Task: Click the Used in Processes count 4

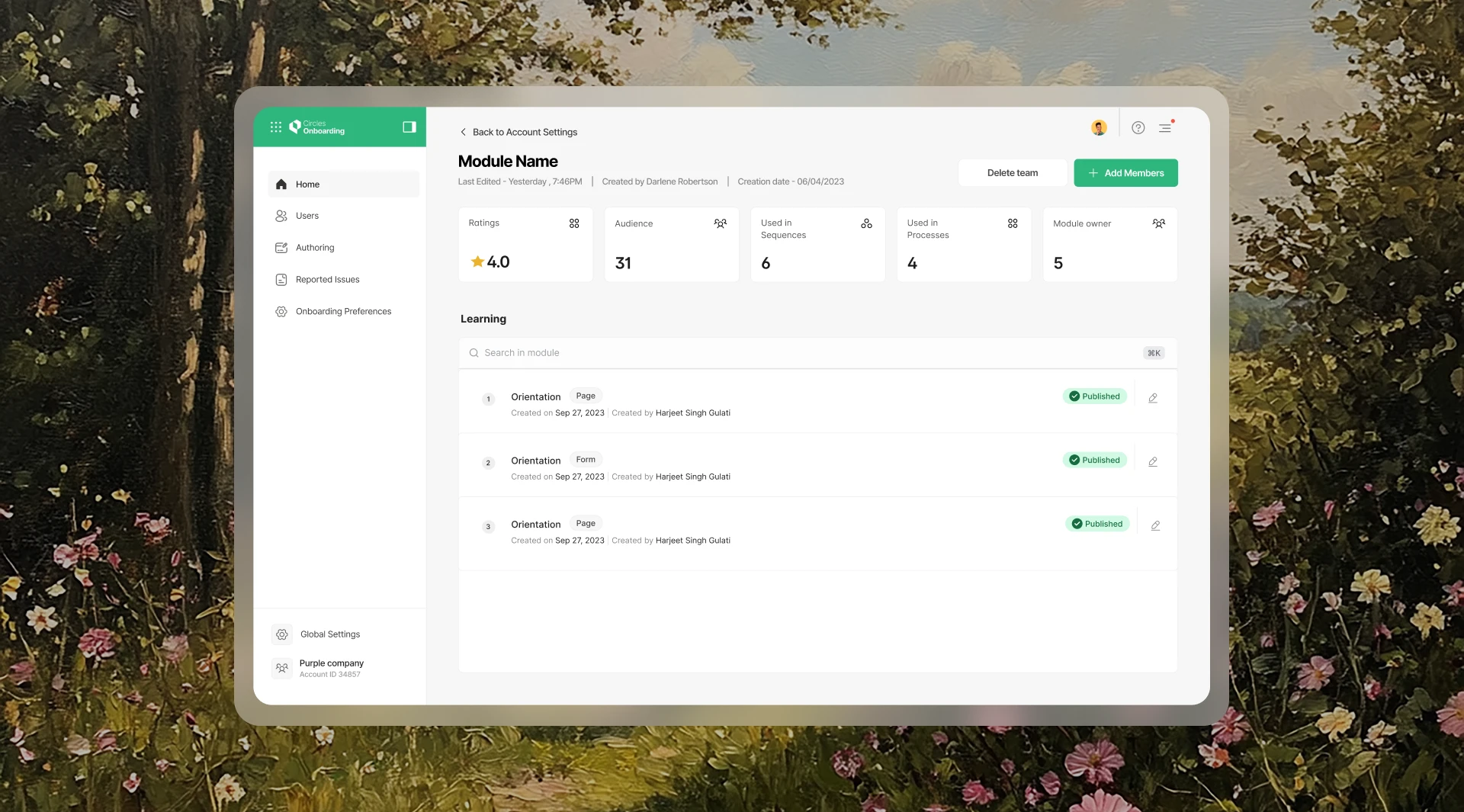Action: [912, 263]
